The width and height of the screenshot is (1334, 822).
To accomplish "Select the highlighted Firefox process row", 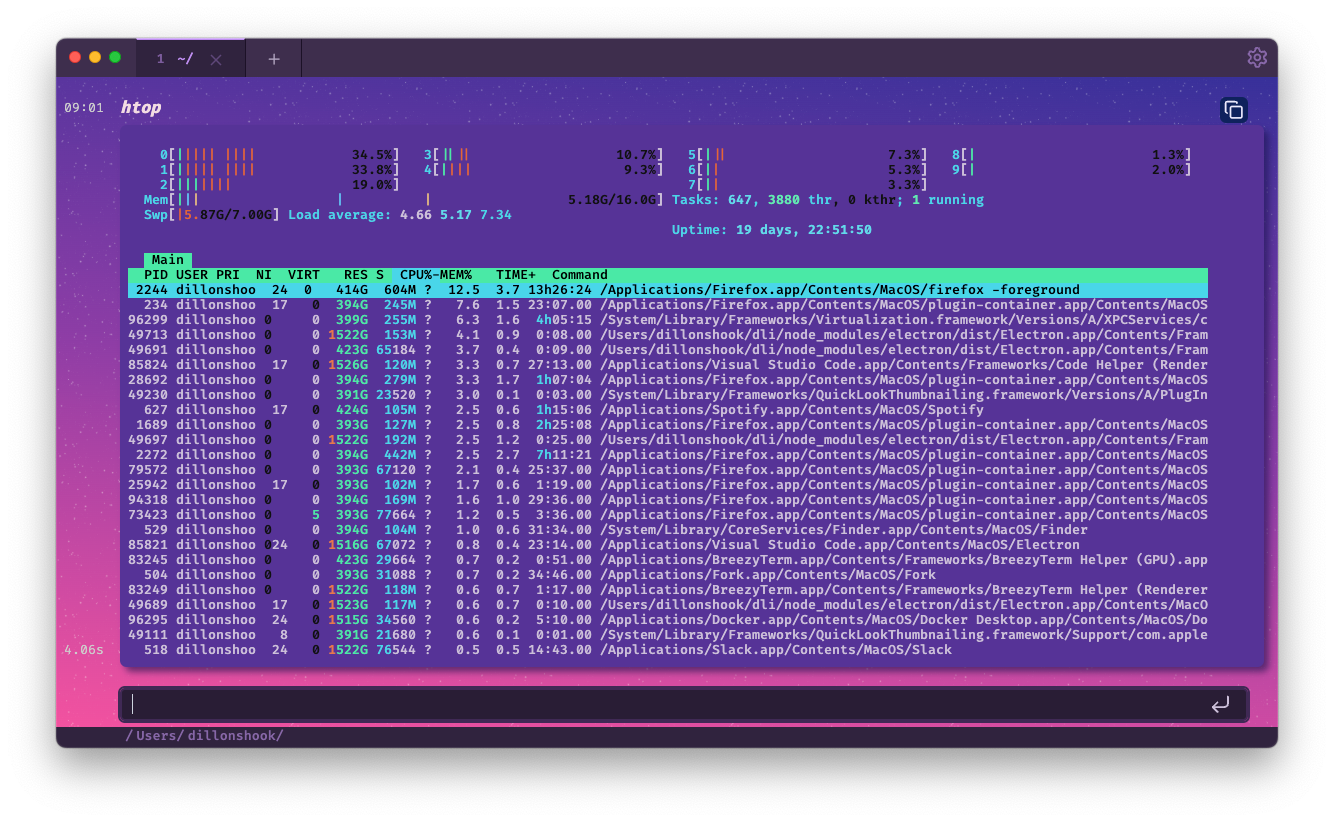I will (x=600, y=289).
